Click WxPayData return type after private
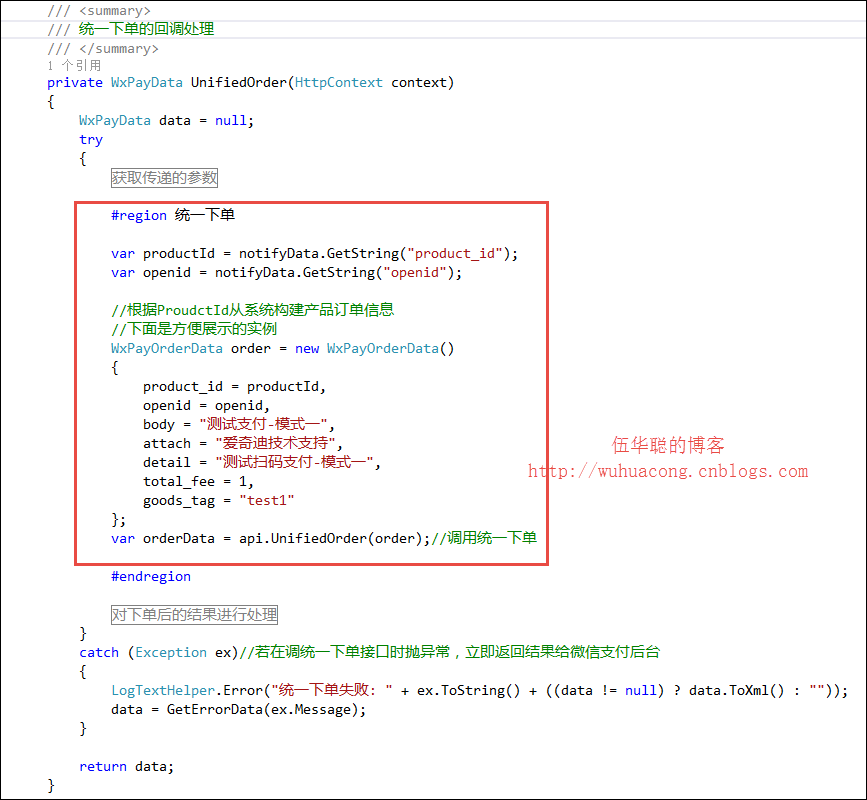This screenshot has height=800, width=867. coord(147,83)
